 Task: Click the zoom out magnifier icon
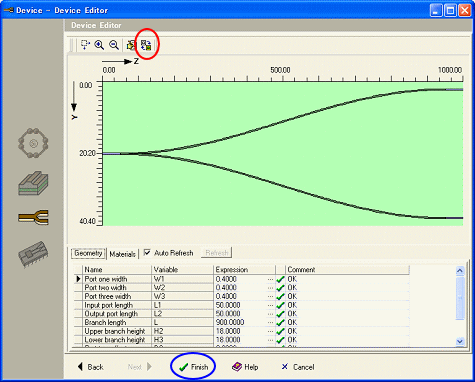coord(114,45)
